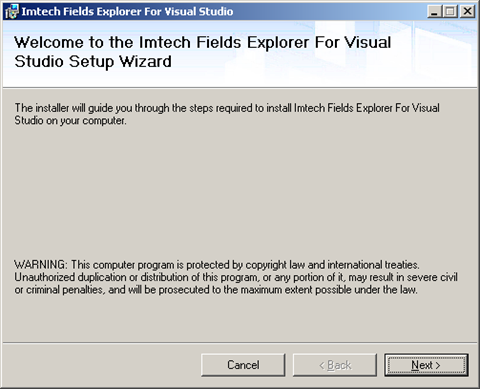
Task: Click the divider line under the header banner
Action: click(x=240, y=88)
